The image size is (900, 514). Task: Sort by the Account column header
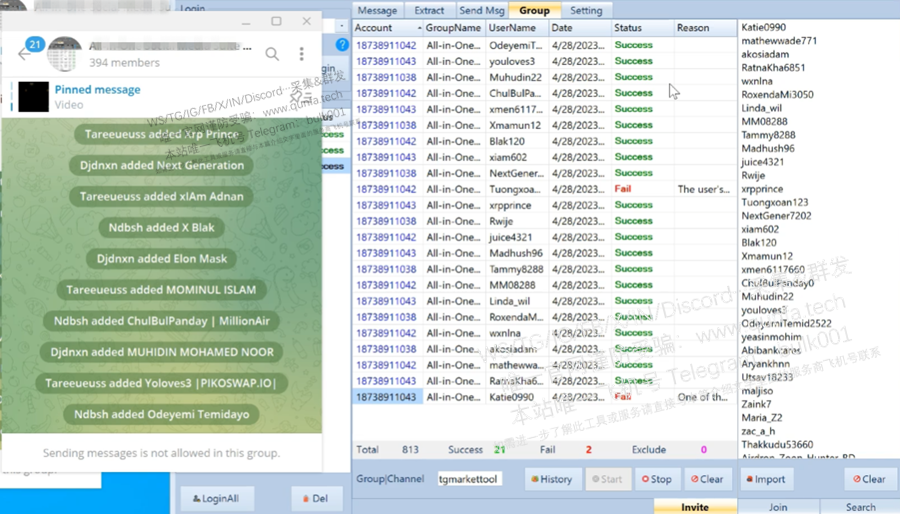[388, 28]
